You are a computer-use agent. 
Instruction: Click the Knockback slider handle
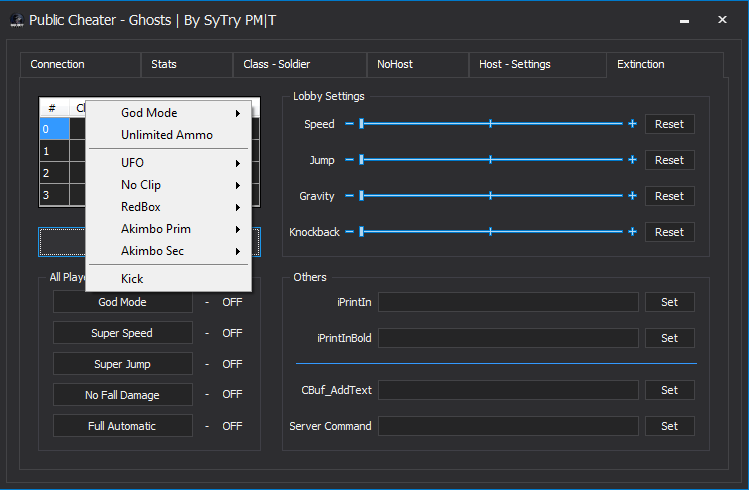362,232
